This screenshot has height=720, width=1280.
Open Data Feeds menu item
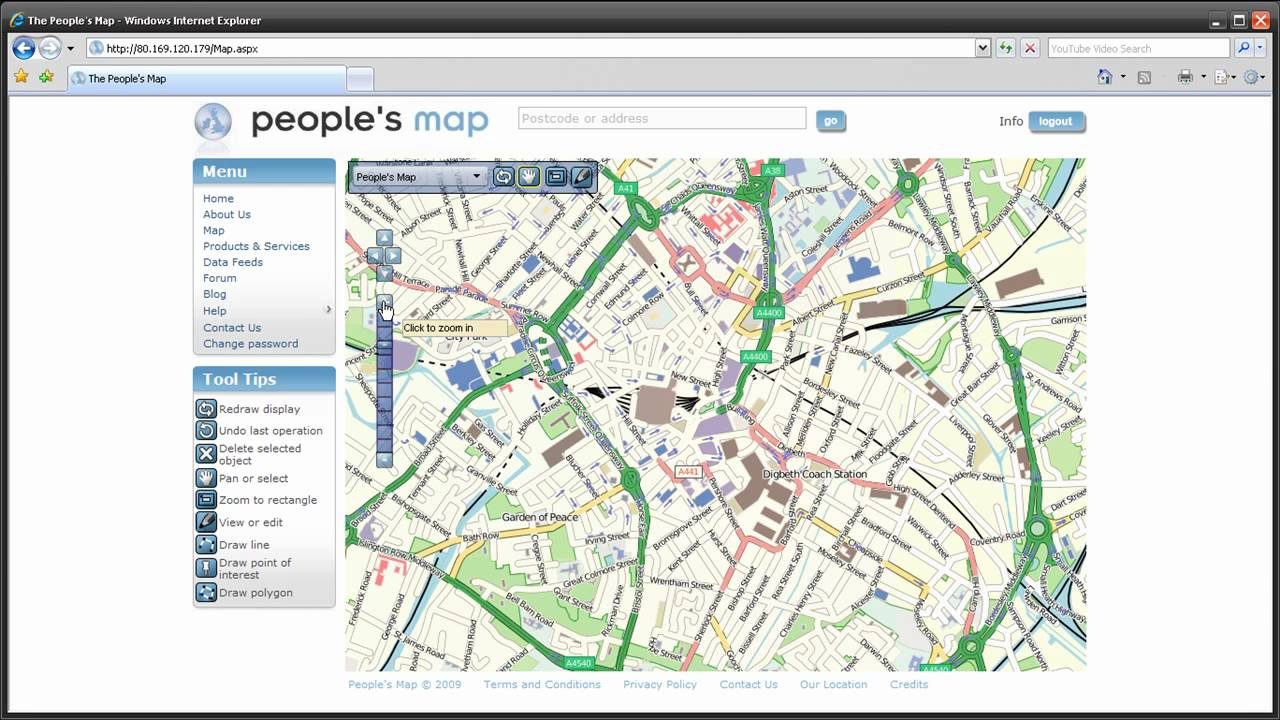[233, 262]
